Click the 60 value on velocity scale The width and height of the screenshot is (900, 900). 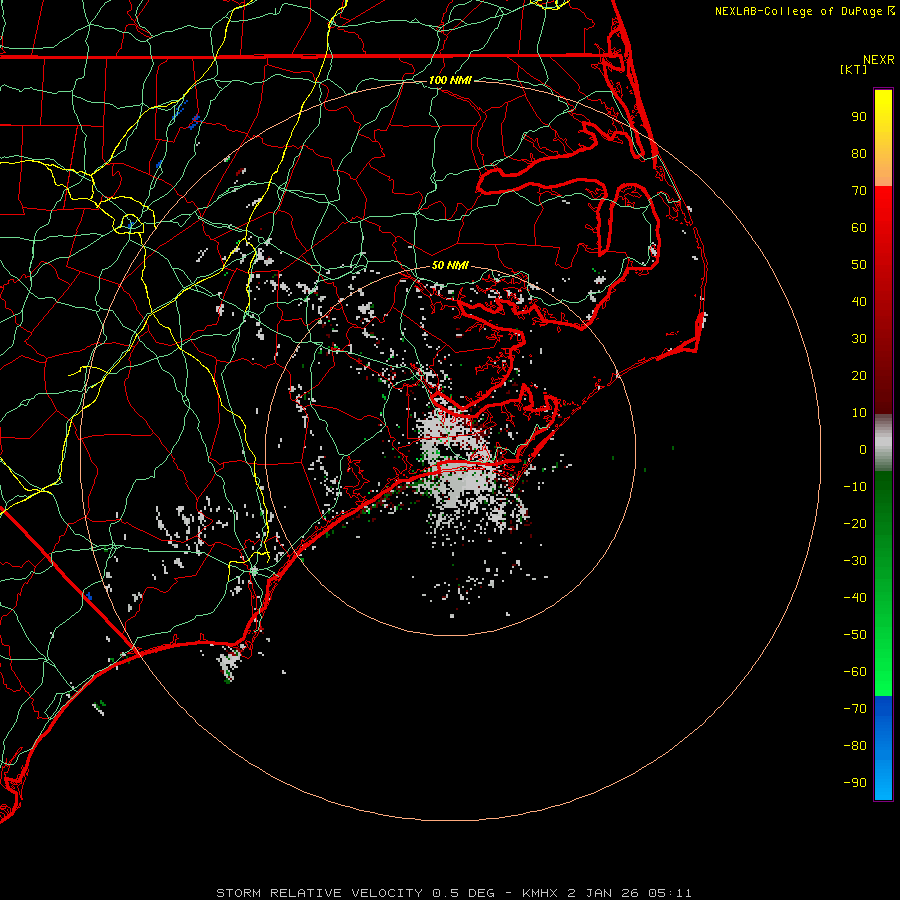point(859,228)
